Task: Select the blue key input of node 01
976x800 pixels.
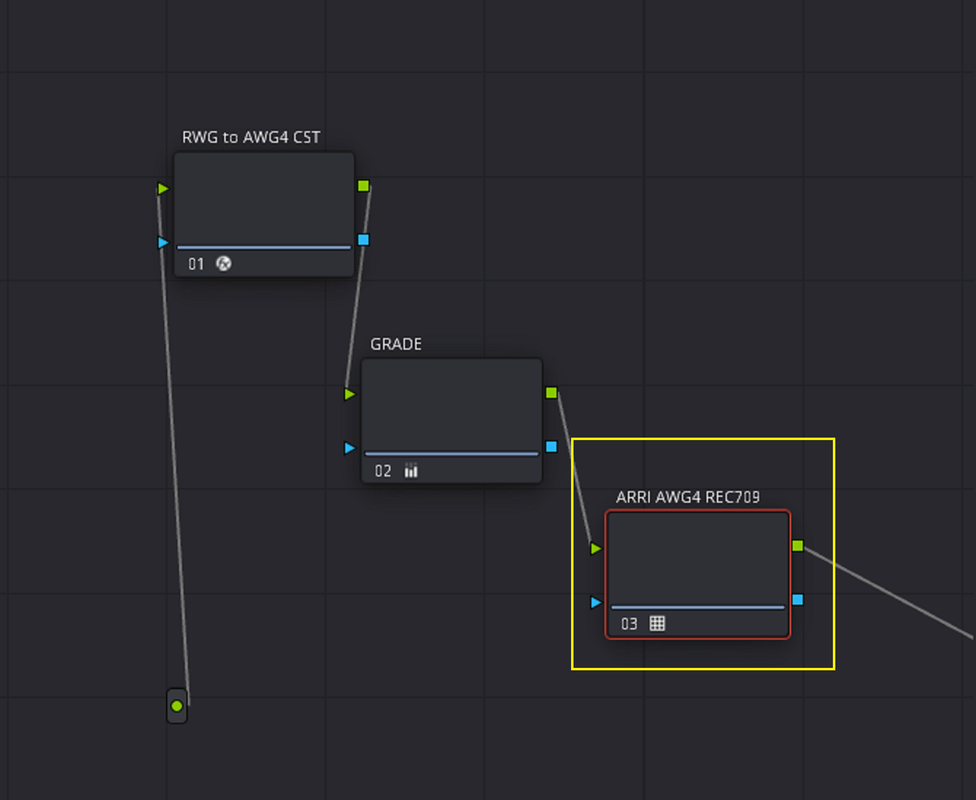Action: point(163,242)
